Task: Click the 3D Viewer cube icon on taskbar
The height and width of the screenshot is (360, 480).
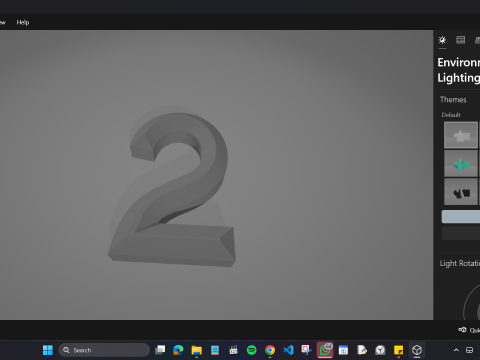Action: 417,350
